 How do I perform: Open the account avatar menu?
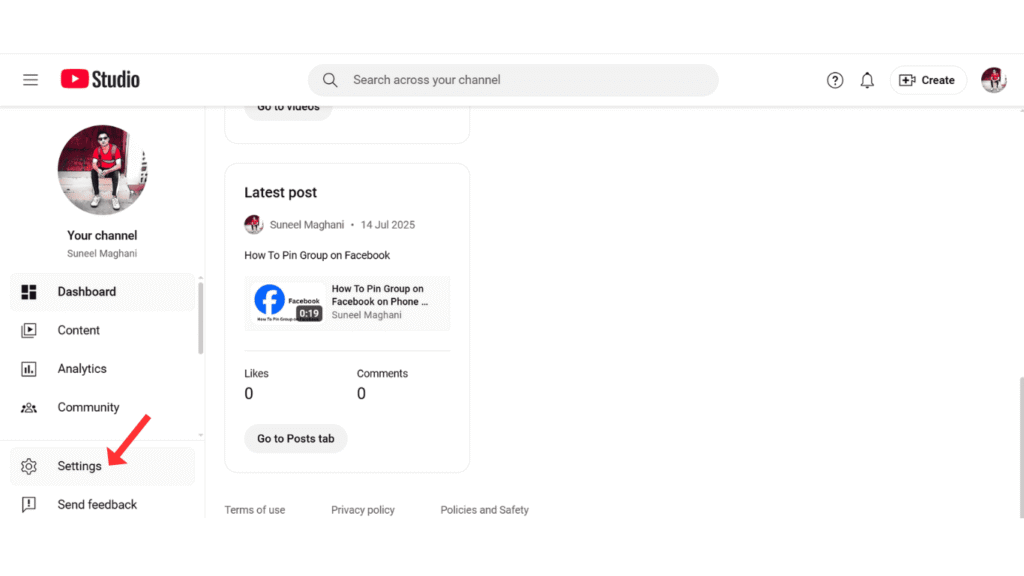(x=993, y=80)
